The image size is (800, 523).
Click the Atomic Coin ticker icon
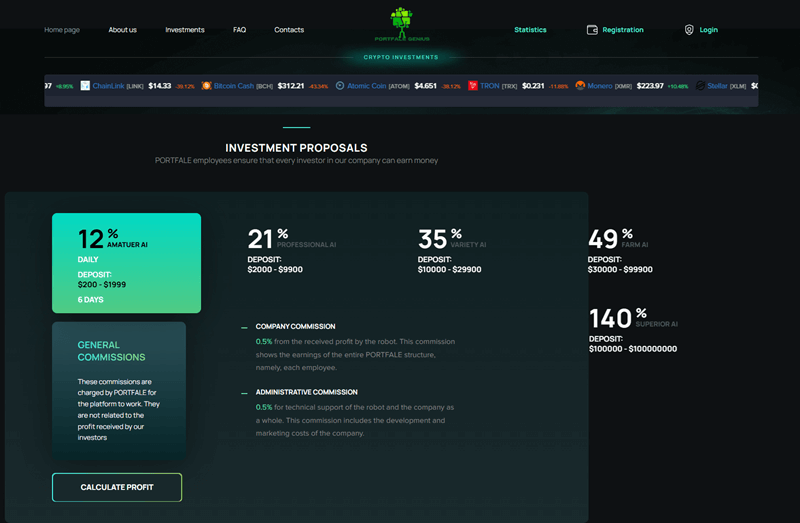340,86
